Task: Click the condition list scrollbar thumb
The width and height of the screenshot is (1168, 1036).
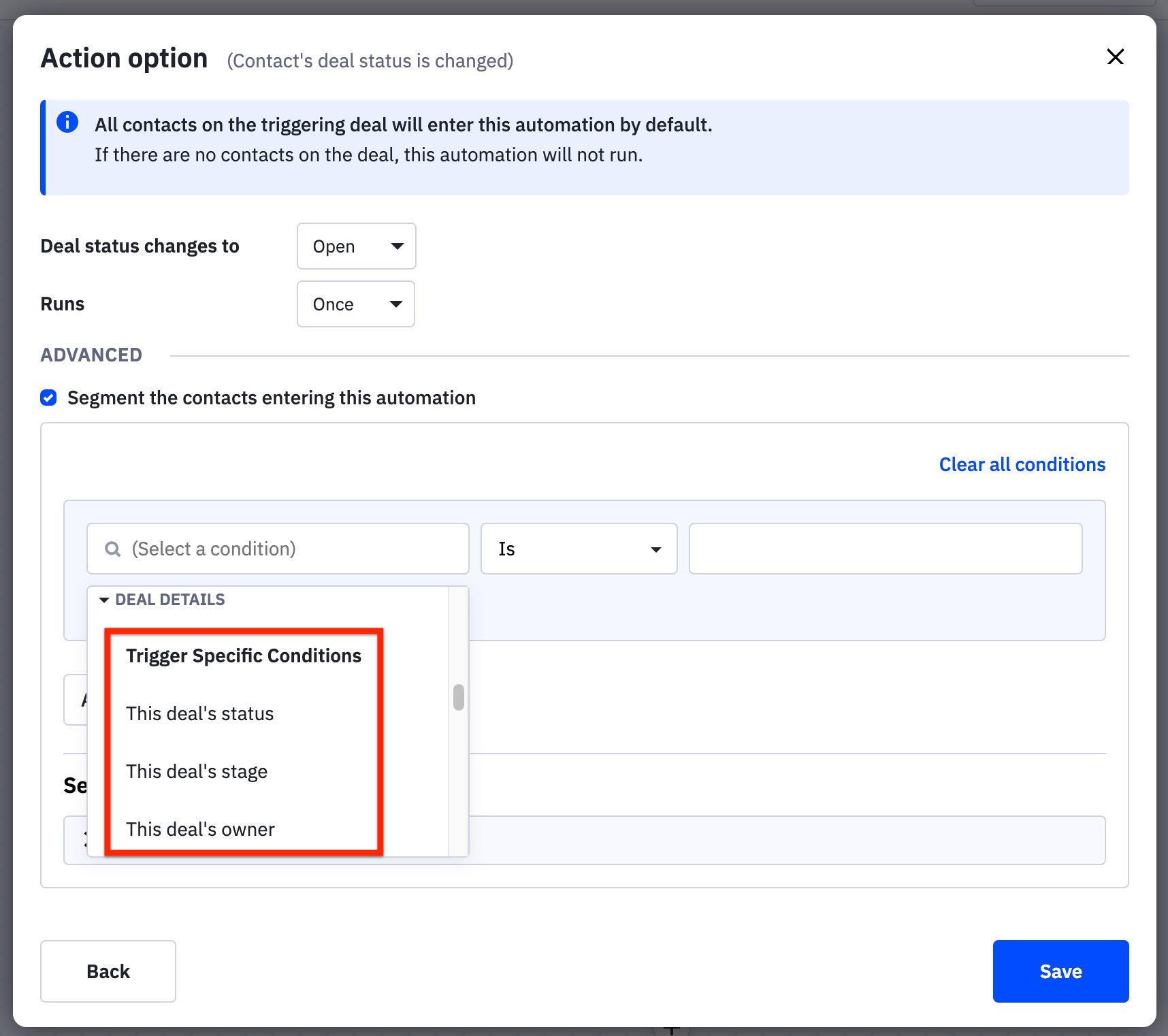Action: point(459,697)
